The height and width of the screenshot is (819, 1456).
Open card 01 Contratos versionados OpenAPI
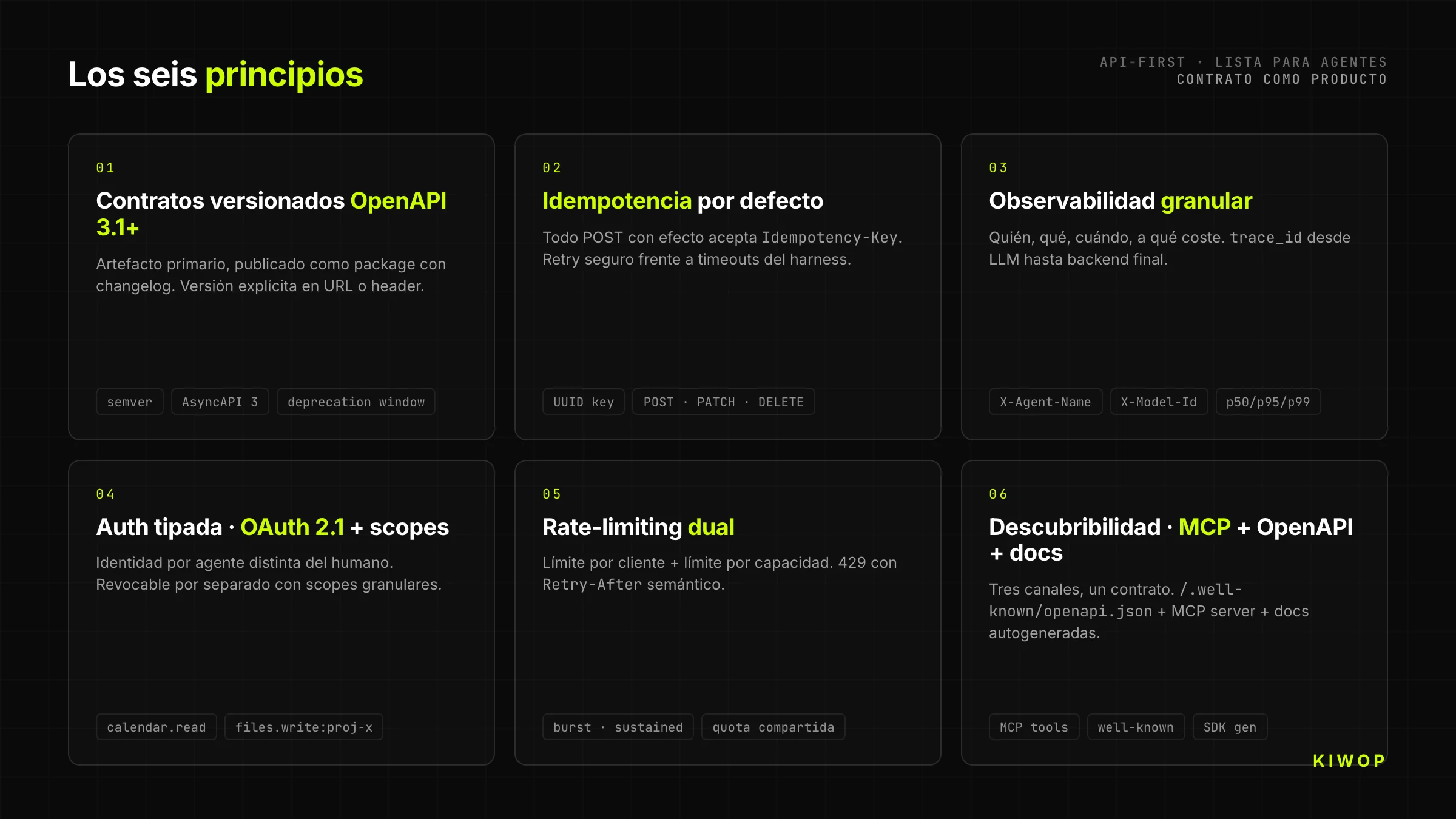click(x=281, y=285)
